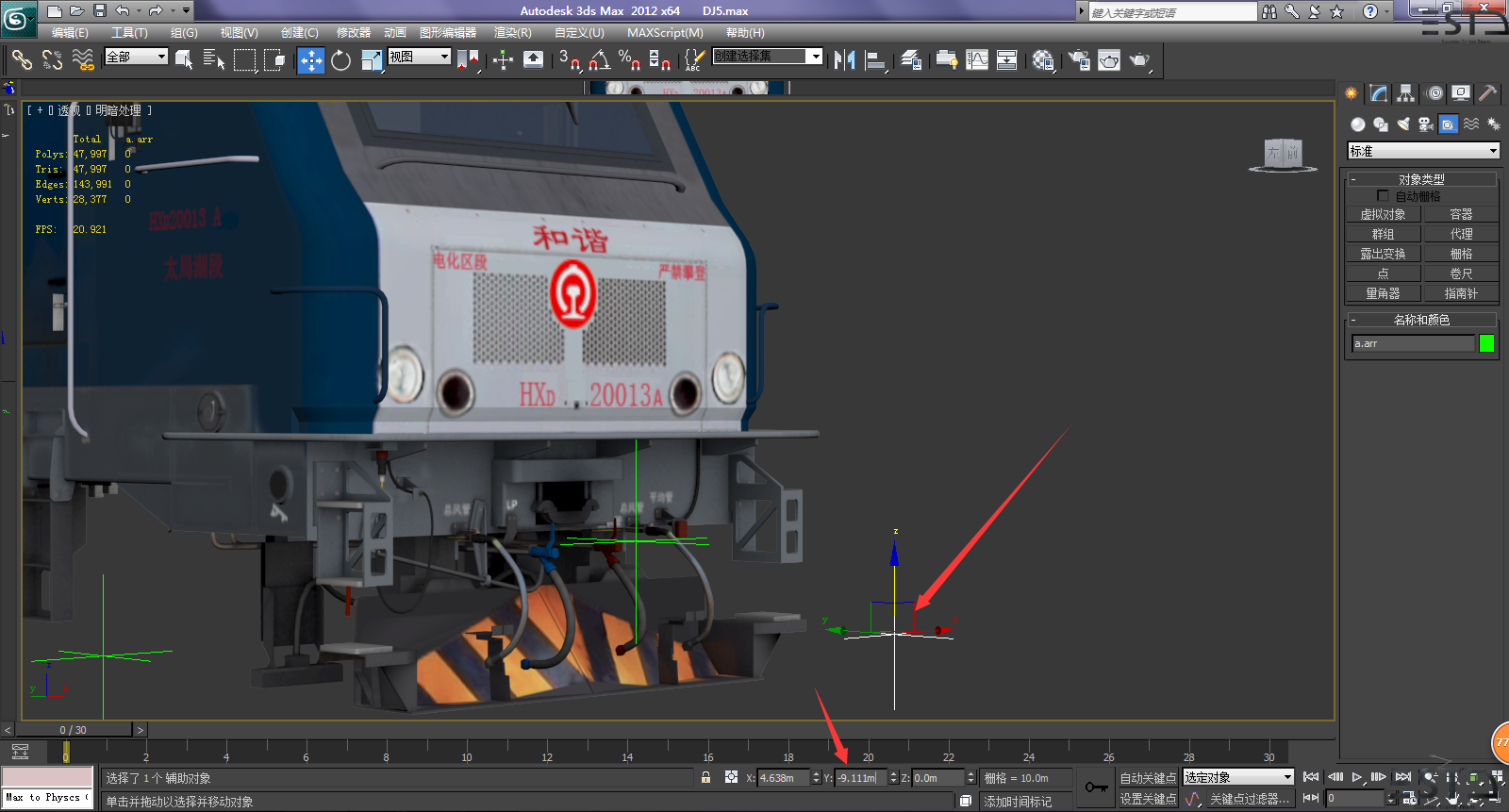Click the 量角器 protractor helper button

coord(1383,293)
